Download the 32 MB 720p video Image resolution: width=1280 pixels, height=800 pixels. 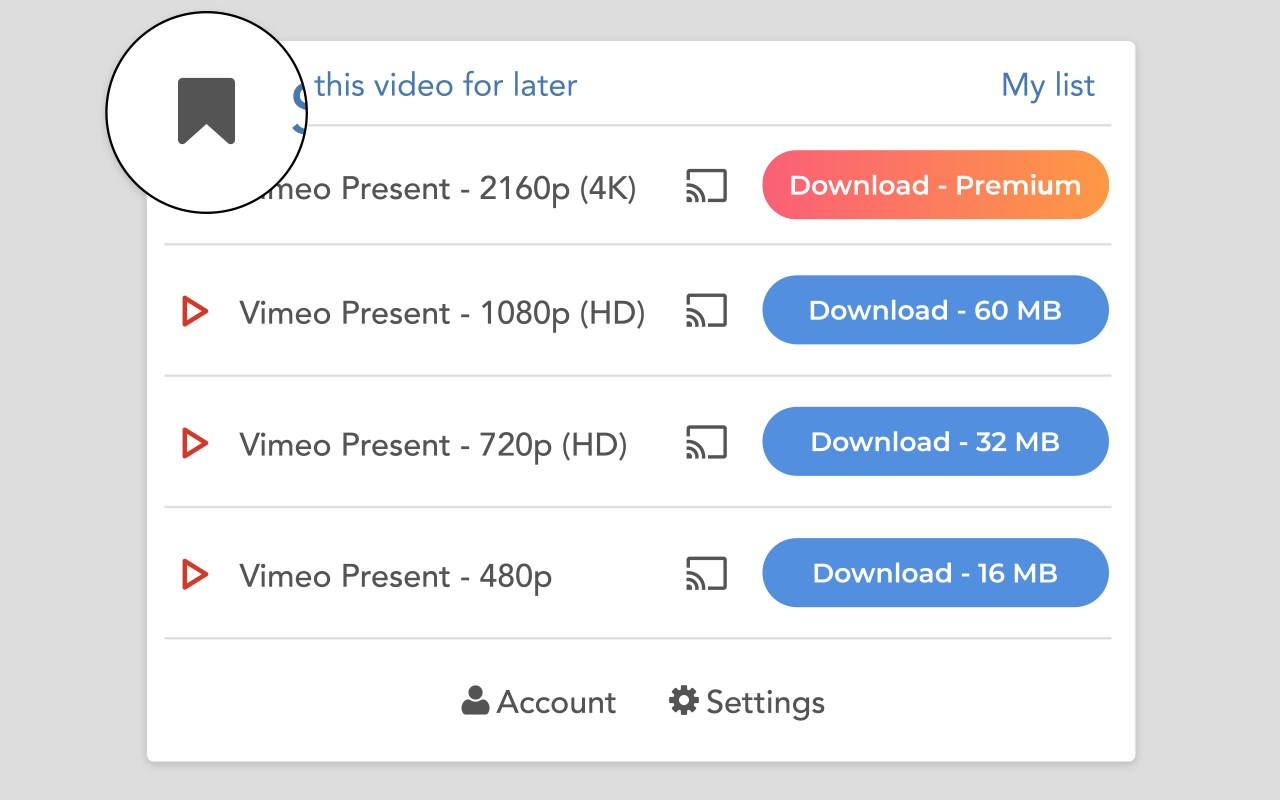(935, 442)
